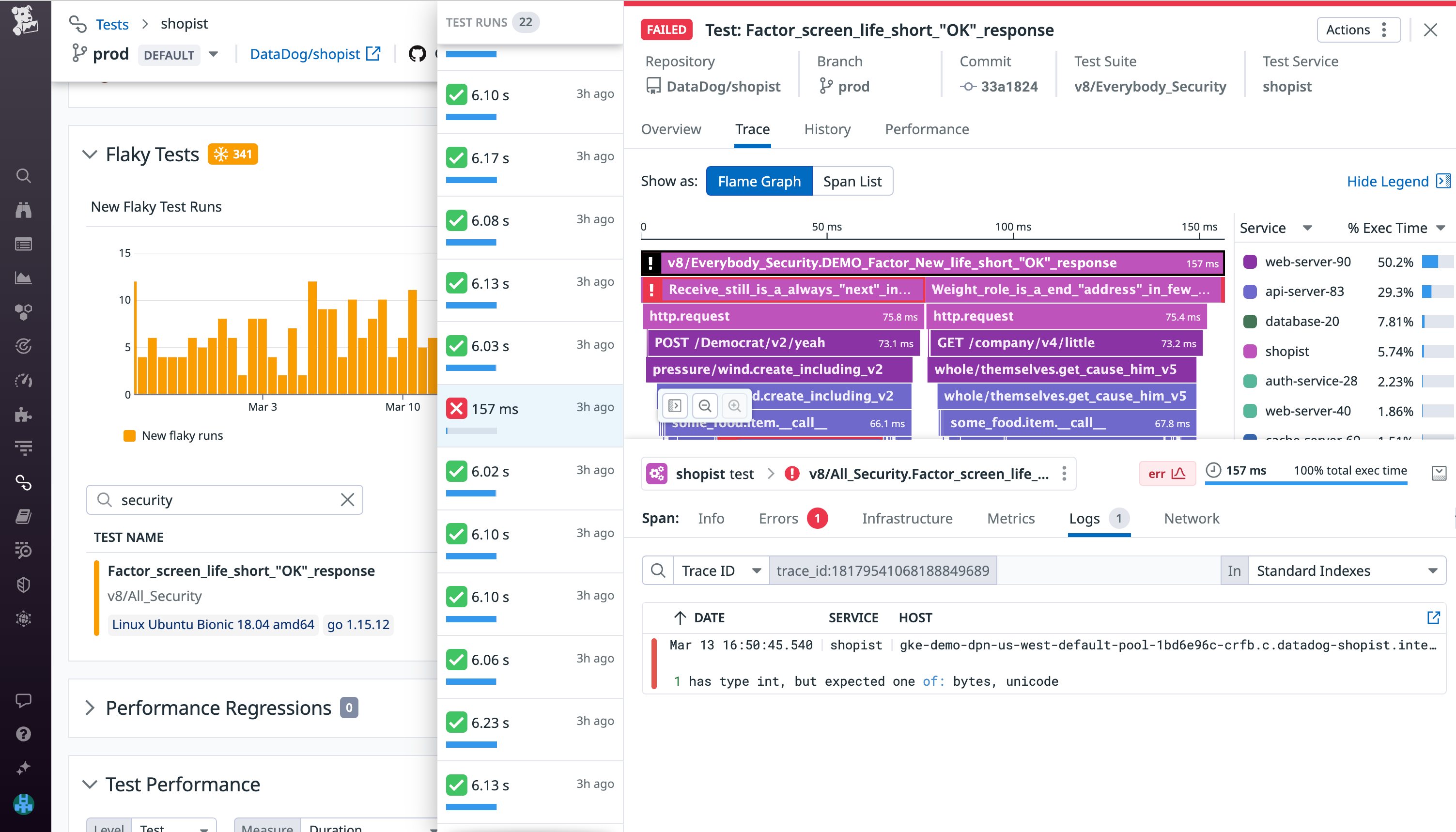Open the prod DEFAULT branch dropdown
The width and height of the screenshot is (1456, 832).
click(x=213, y=54)
